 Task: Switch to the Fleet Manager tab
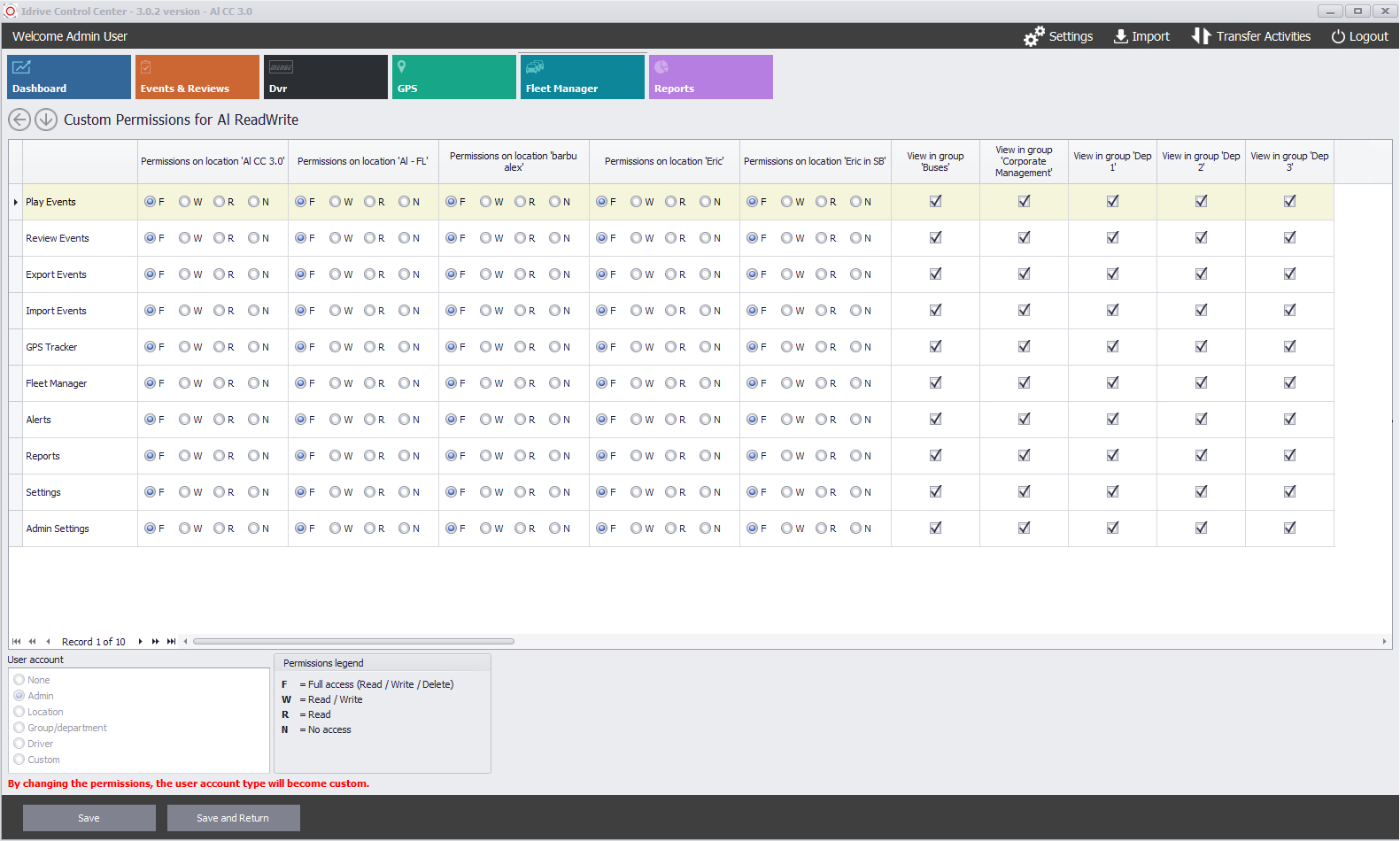(582, 77)
